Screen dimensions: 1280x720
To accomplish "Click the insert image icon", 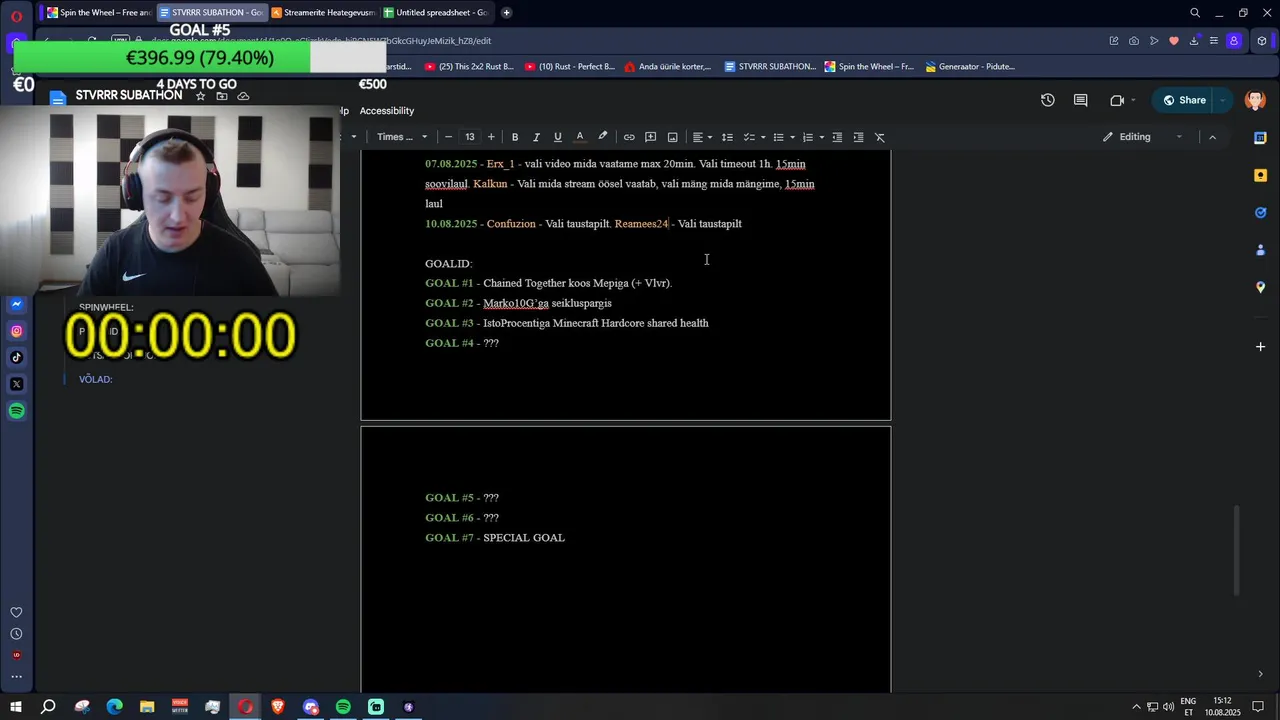I will 672,137.
